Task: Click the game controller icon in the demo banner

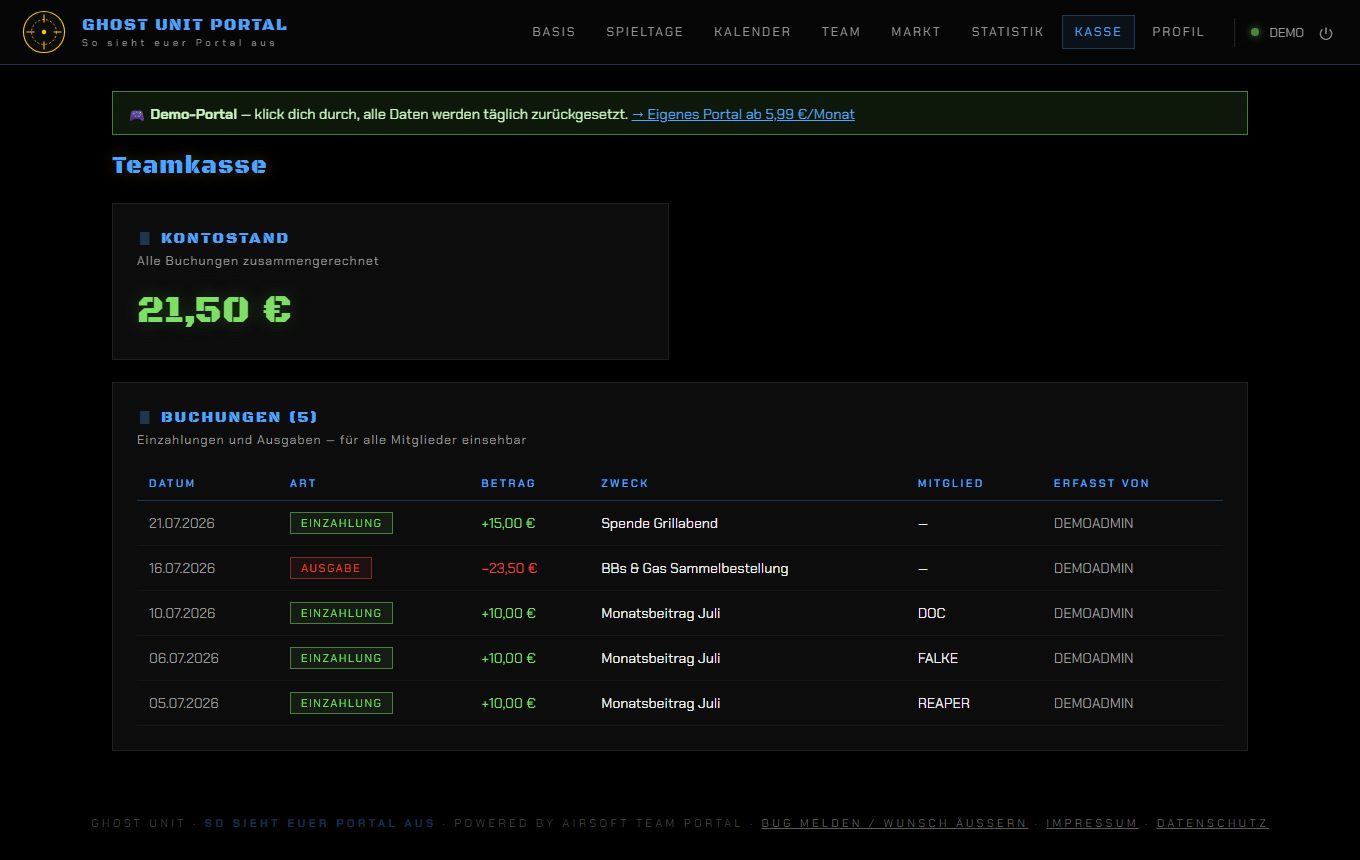Action: click(137, 114)
